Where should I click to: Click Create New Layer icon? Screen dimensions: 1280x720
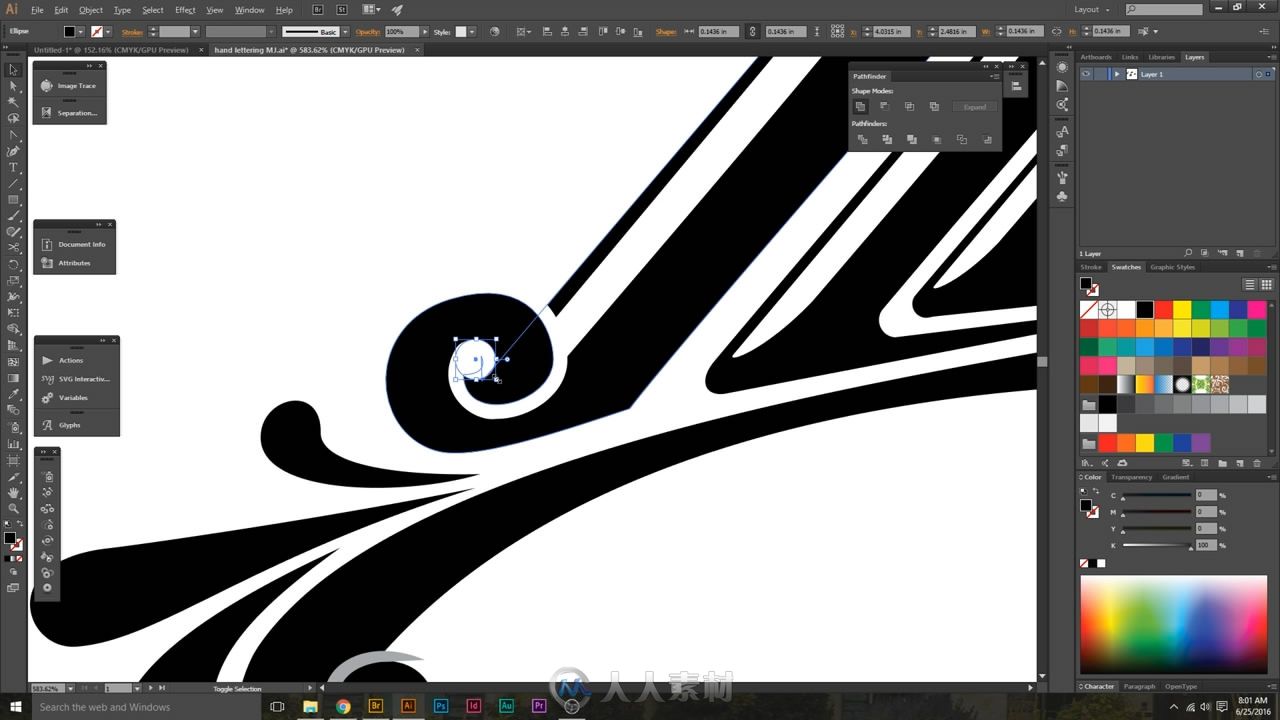click(x=1239, y=254)
